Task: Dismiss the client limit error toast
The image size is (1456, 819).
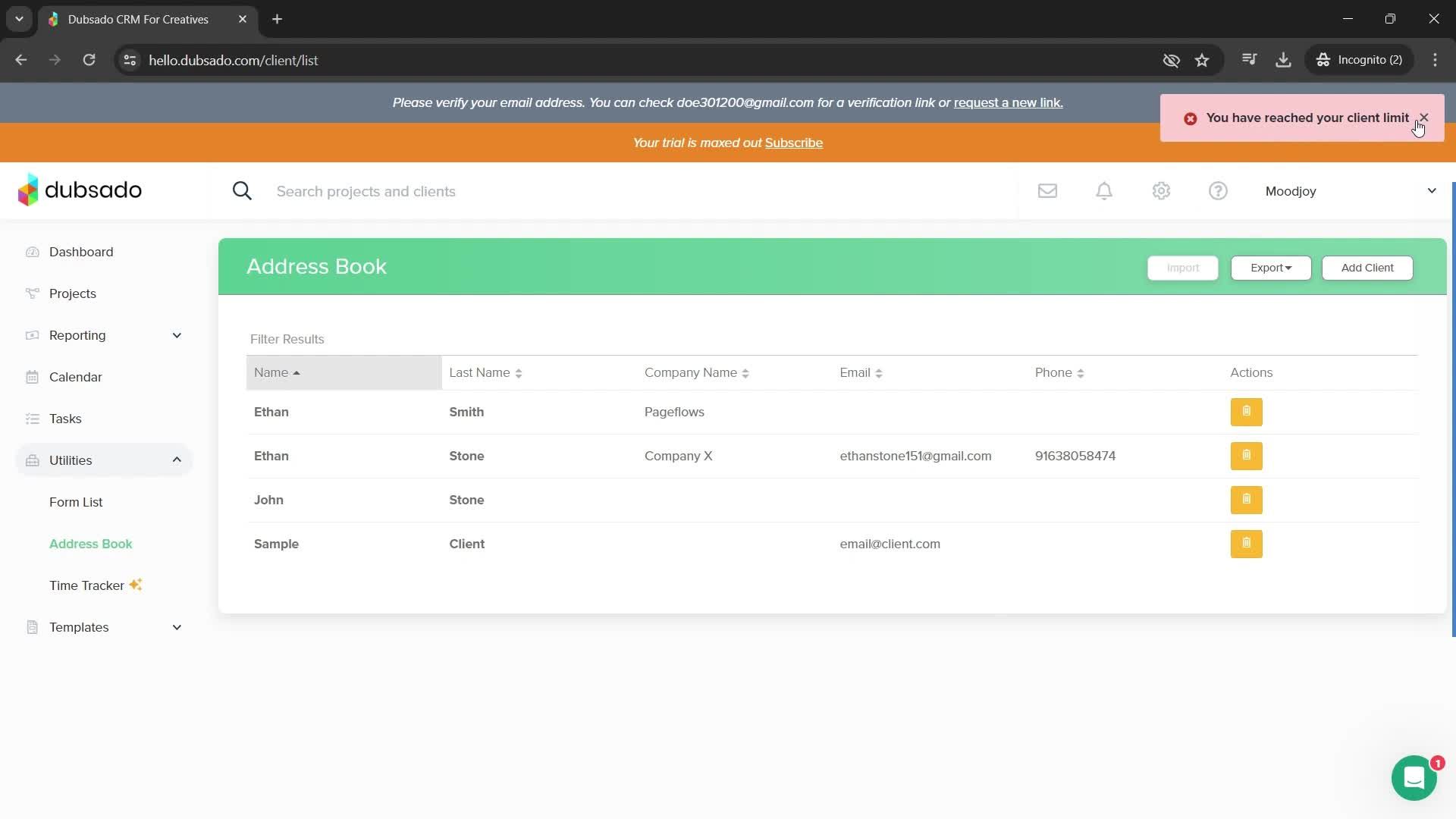Action: click(1423, 118)
